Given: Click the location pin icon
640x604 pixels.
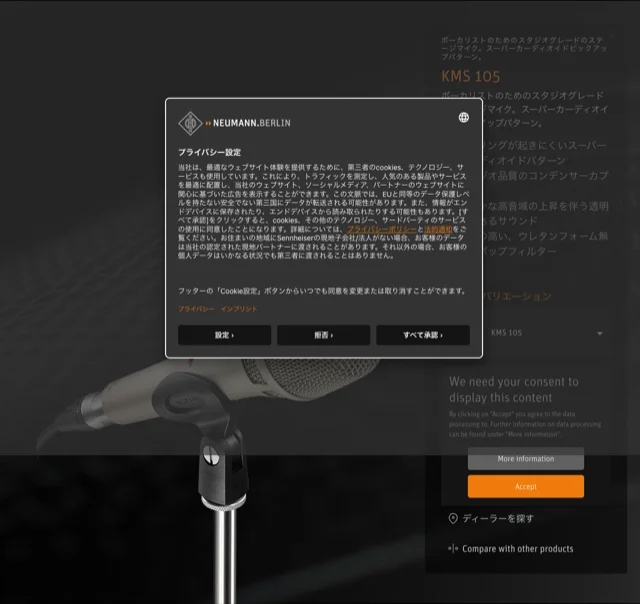Looking at the screenshot, I should coord(453,519).
